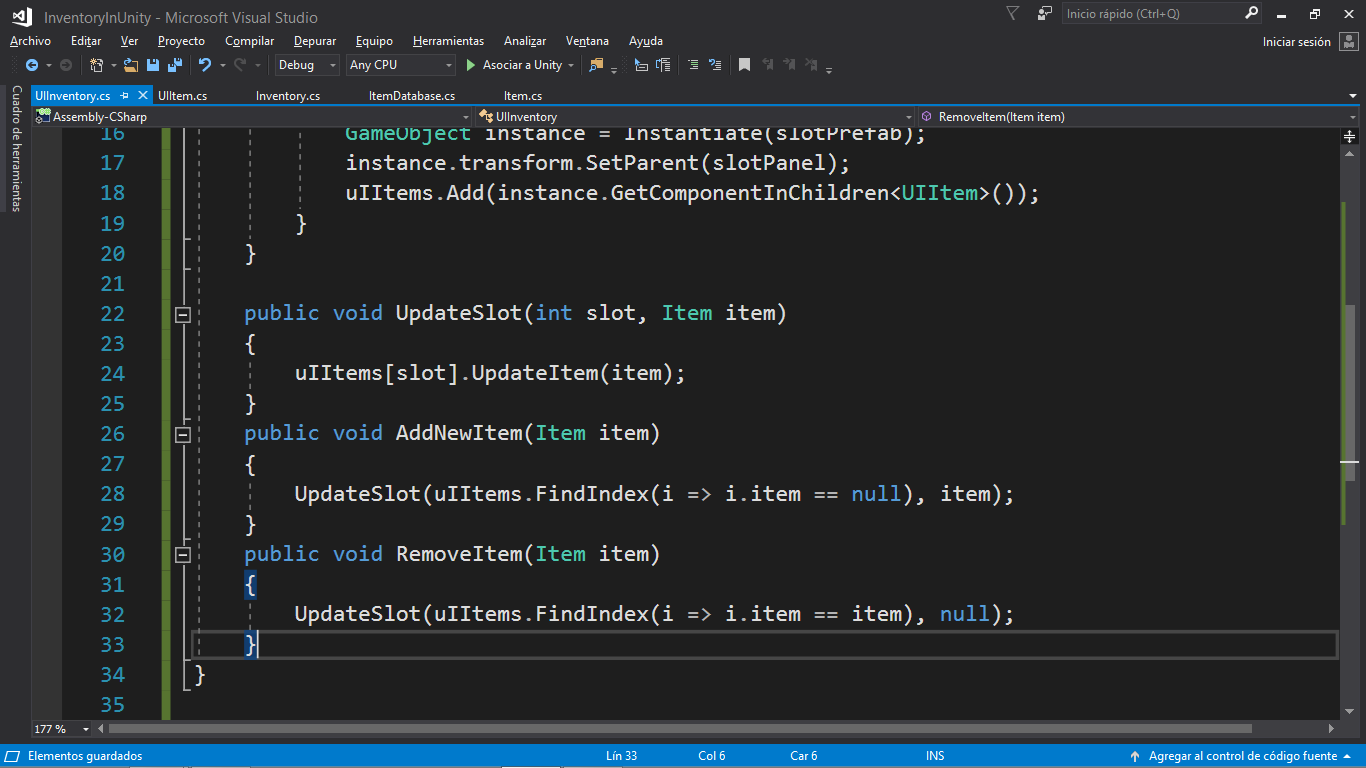Open the UIInventory class dropdown
The height and width of the screenshot is (768, 1366).
(x=695, y=117)
